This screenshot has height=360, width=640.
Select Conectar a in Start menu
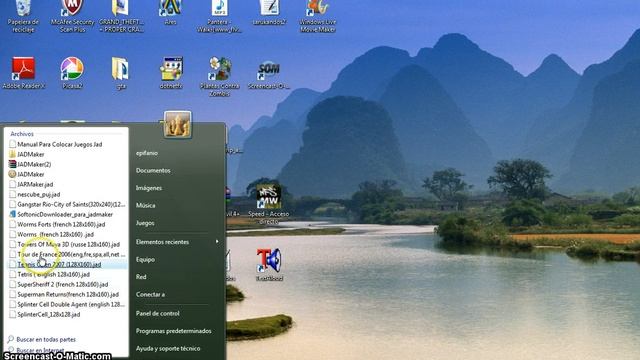click(x=150, y=295)
